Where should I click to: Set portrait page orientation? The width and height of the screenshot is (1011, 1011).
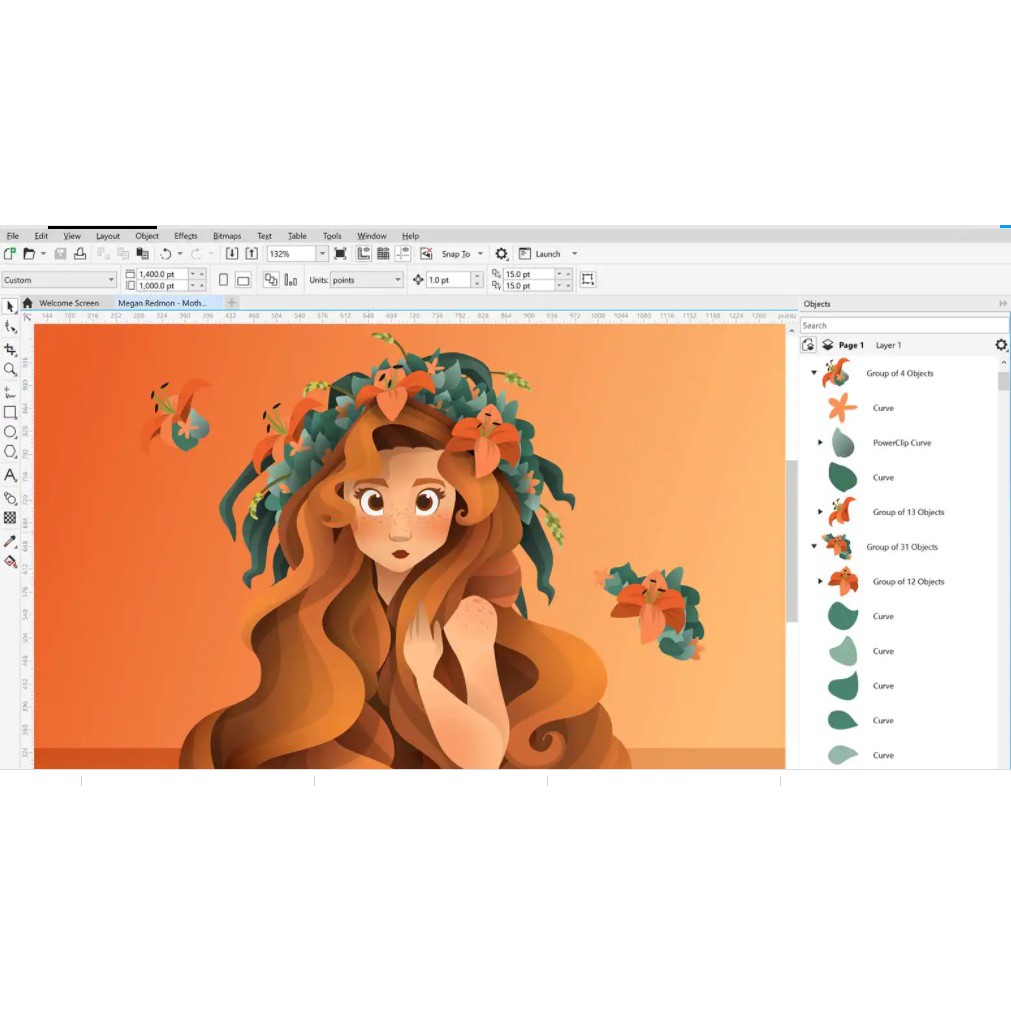[224, 280]
